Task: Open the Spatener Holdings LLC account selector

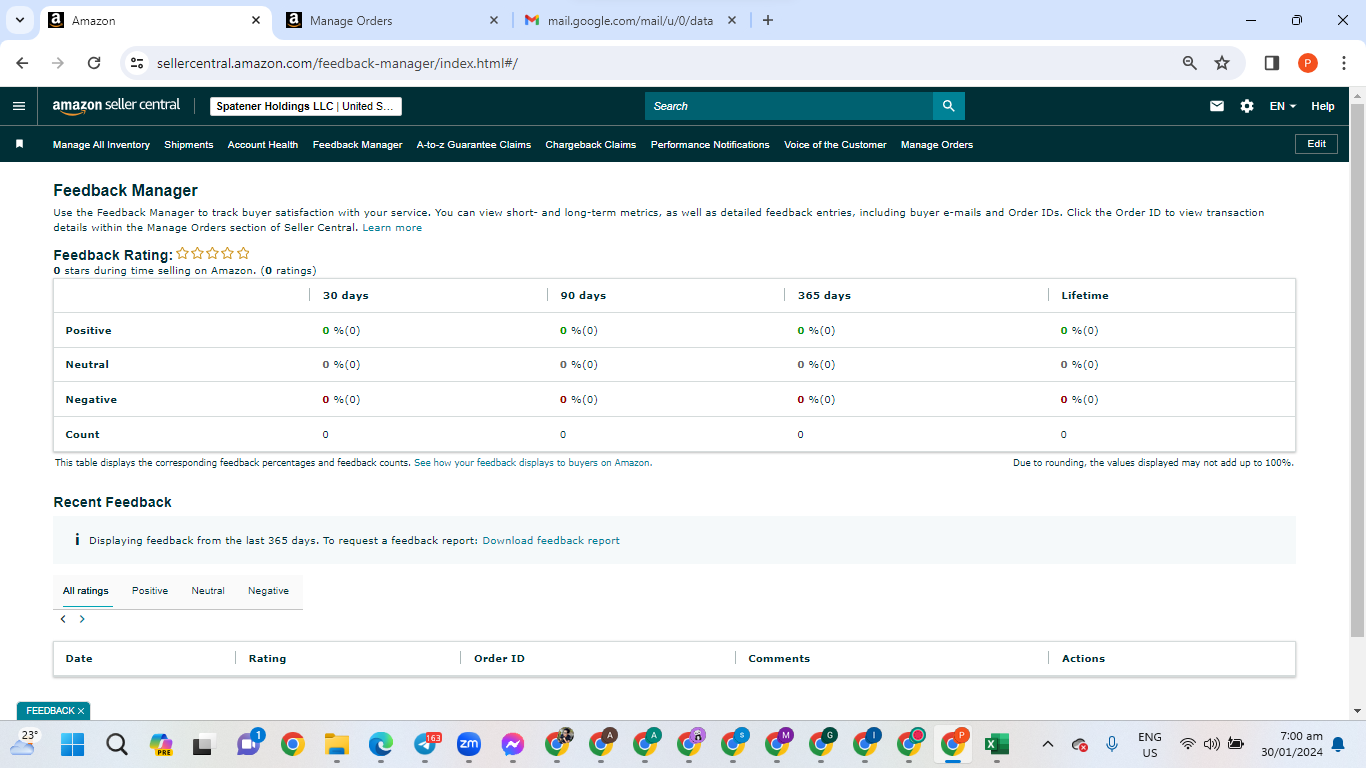Action: 306,106
